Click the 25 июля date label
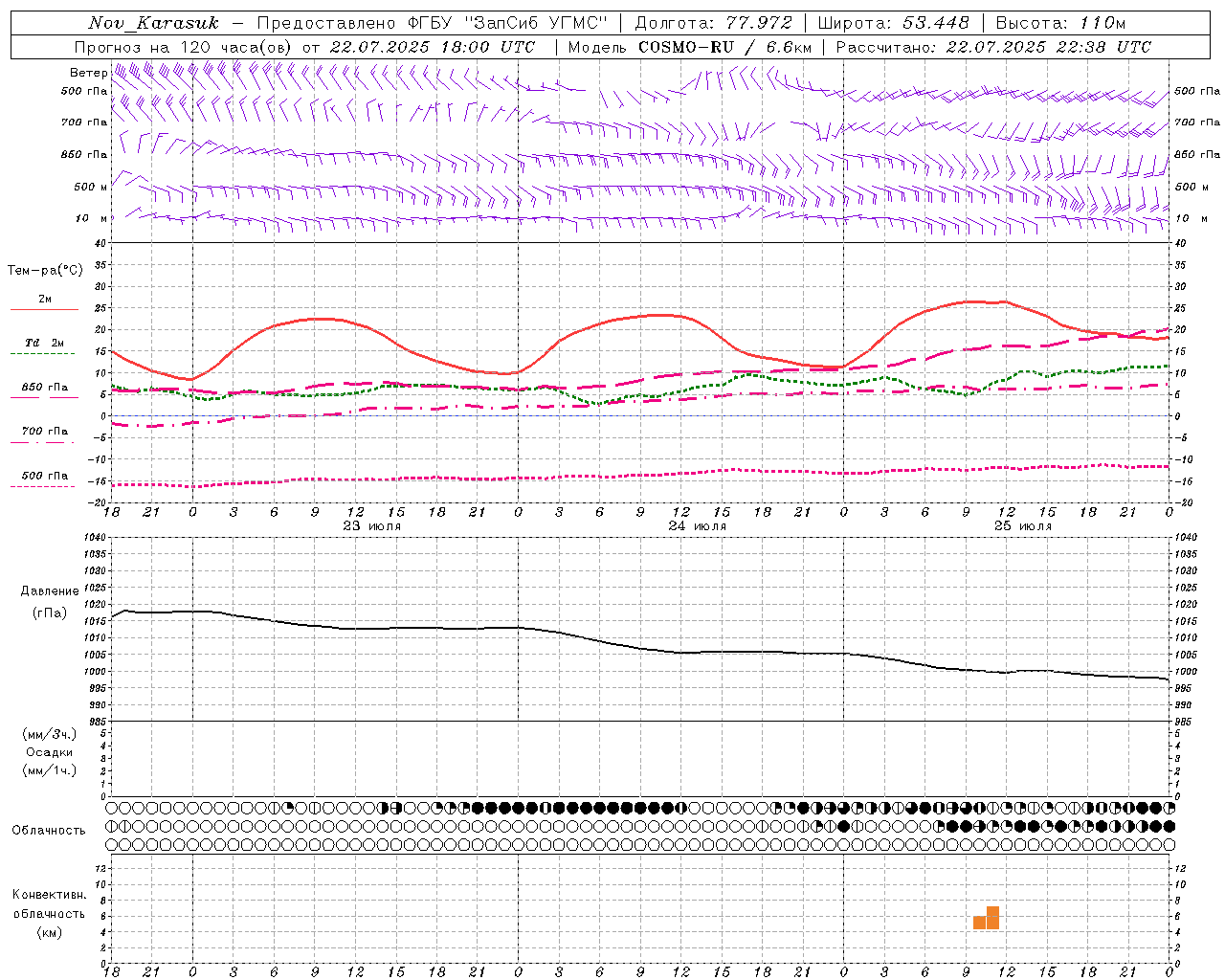 (x=1023, y=525)
